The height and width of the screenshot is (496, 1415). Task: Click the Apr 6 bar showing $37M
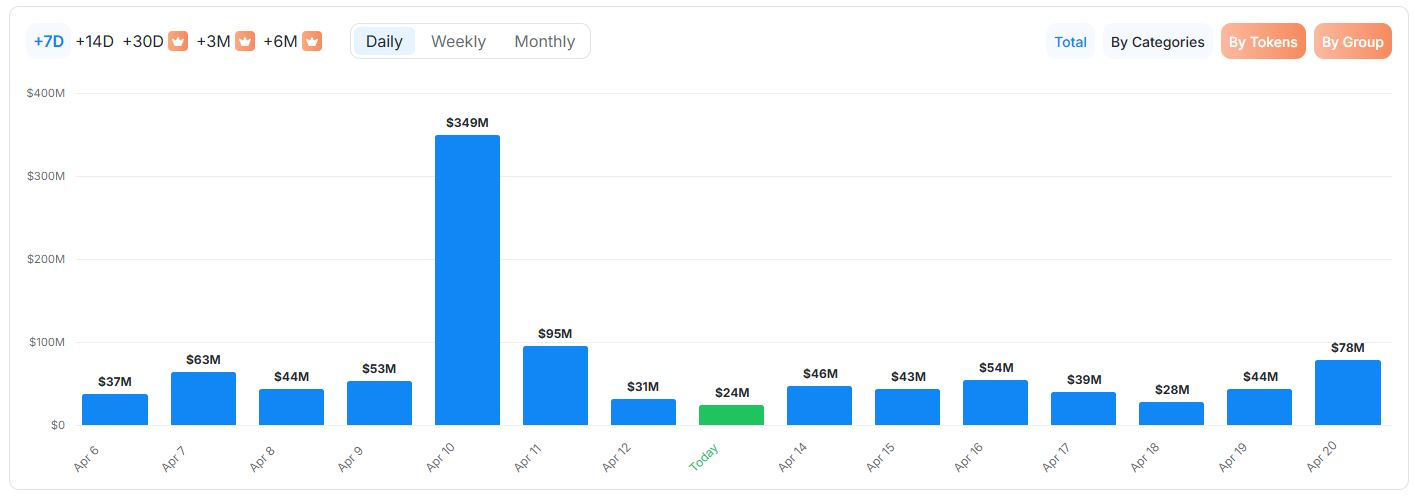tap(115, 410)
